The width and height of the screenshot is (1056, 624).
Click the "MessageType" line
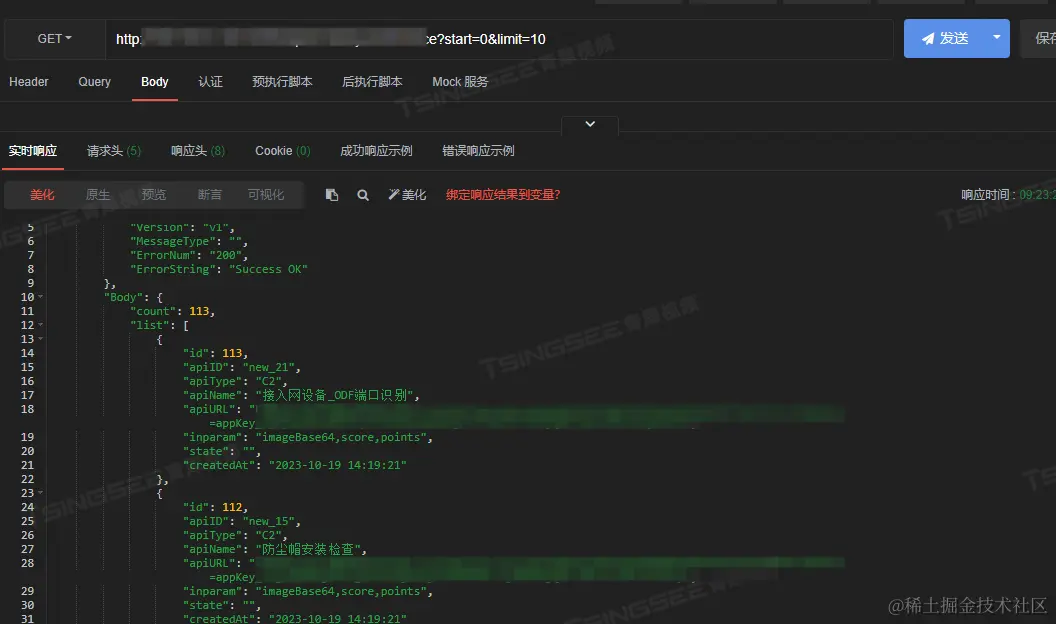[189, 241]
